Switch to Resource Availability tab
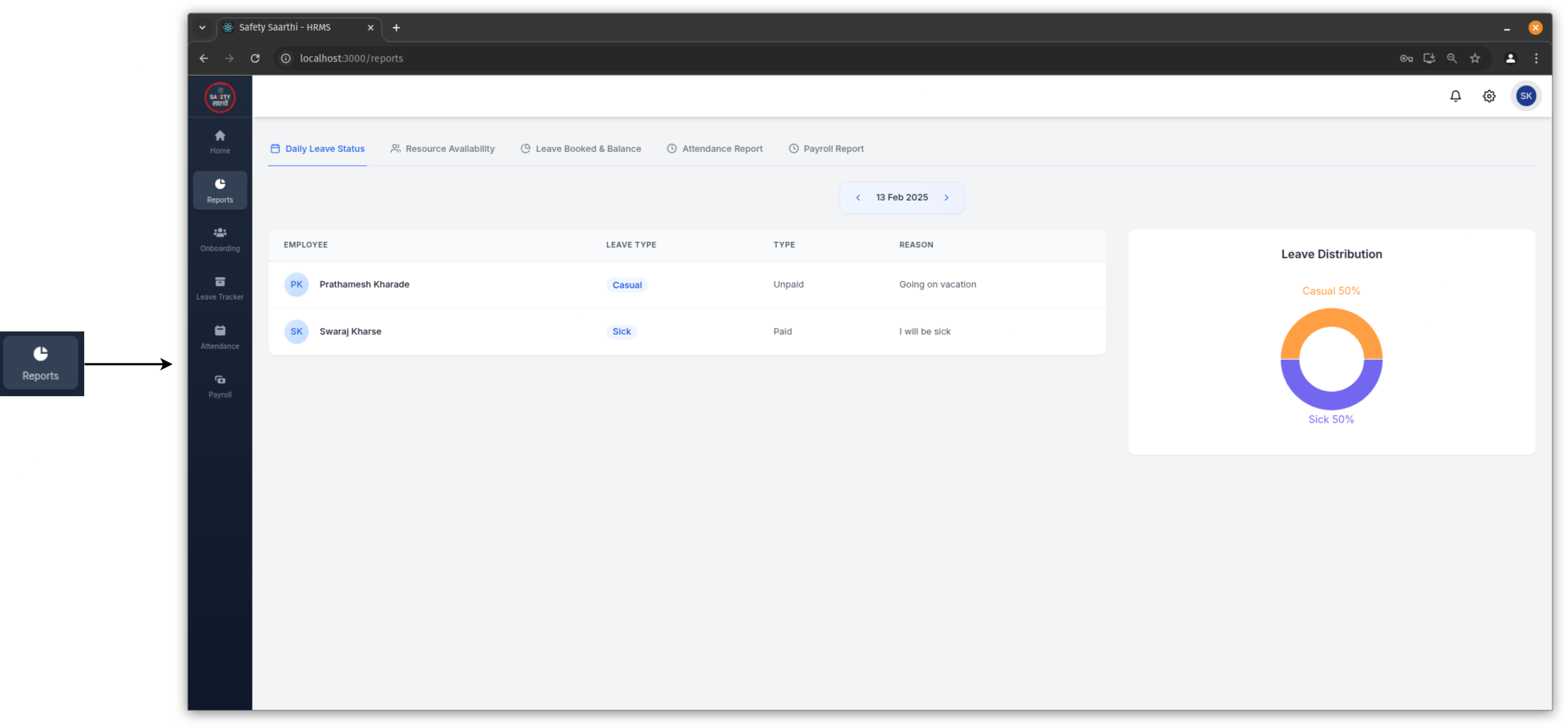 (442, 148)
